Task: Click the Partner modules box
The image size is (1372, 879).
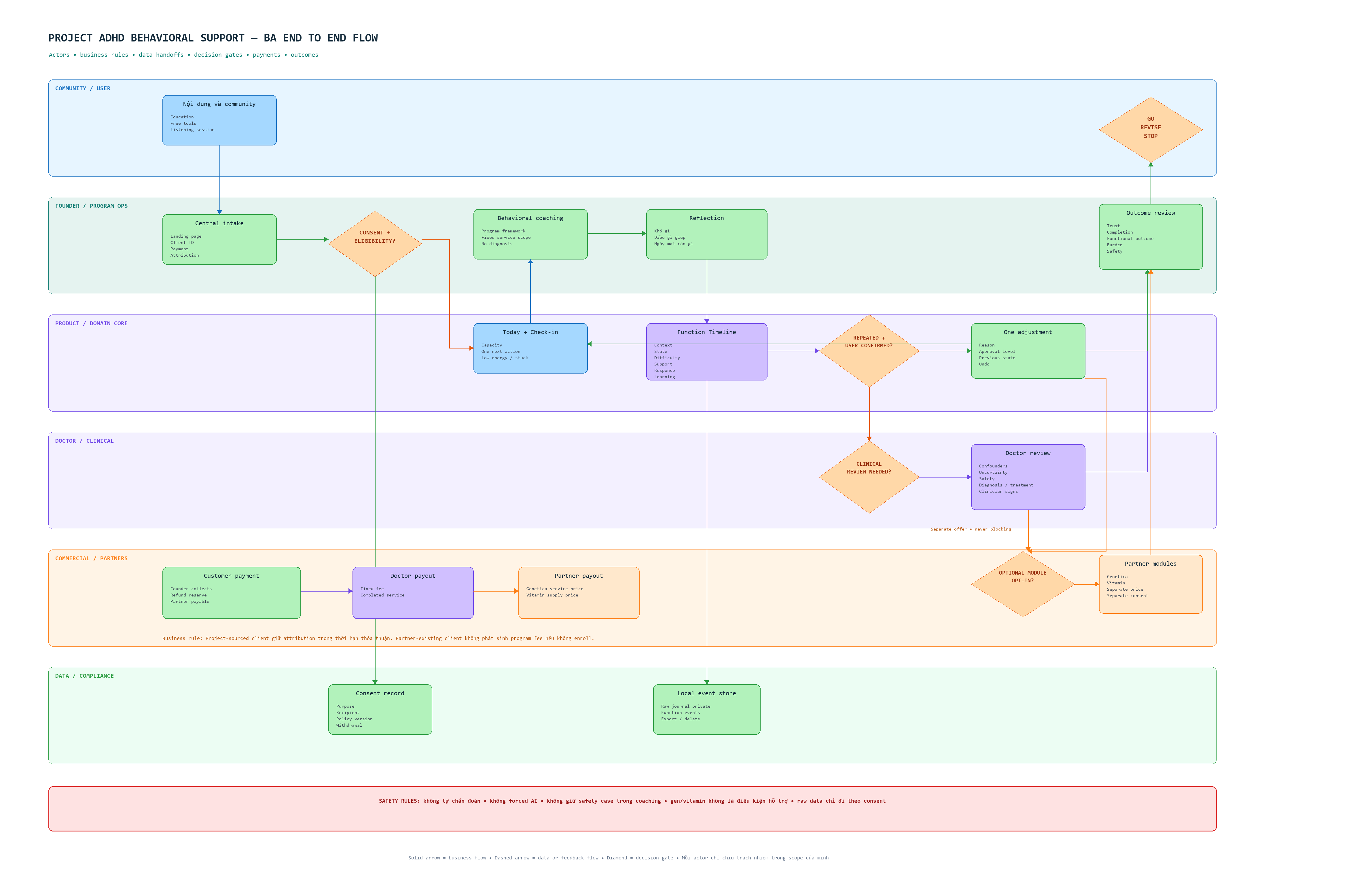Action: click(1151, 584)
